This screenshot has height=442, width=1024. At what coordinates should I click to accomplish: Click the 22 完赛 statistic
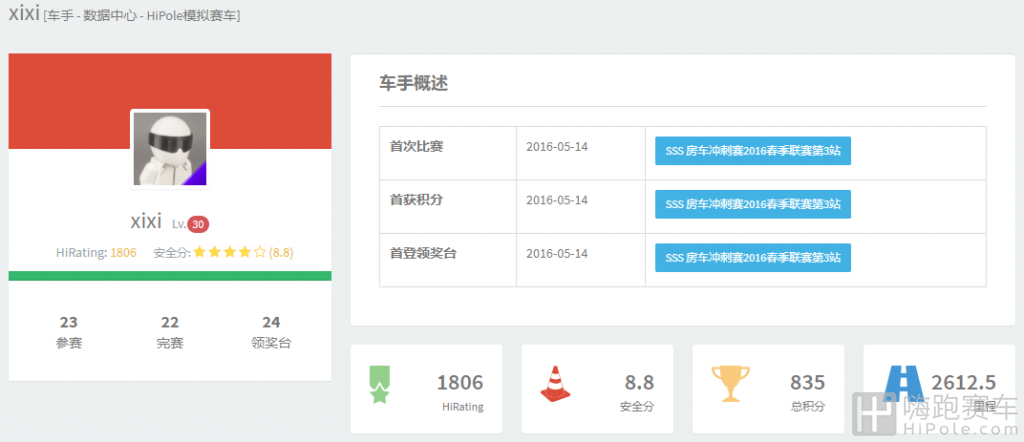click(x=170, y=332)
